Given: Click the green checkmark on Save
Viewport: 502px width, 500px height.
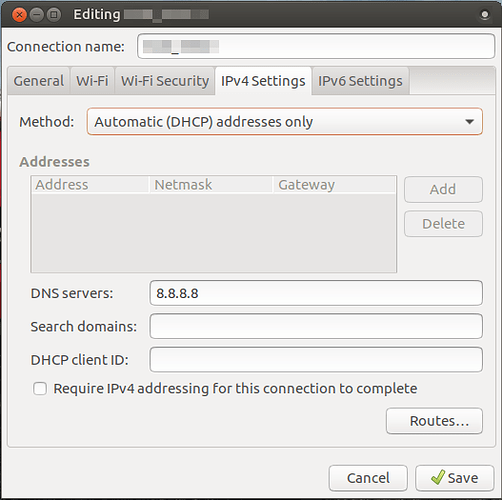Looking at the screenshot, I should pos(438,477).
